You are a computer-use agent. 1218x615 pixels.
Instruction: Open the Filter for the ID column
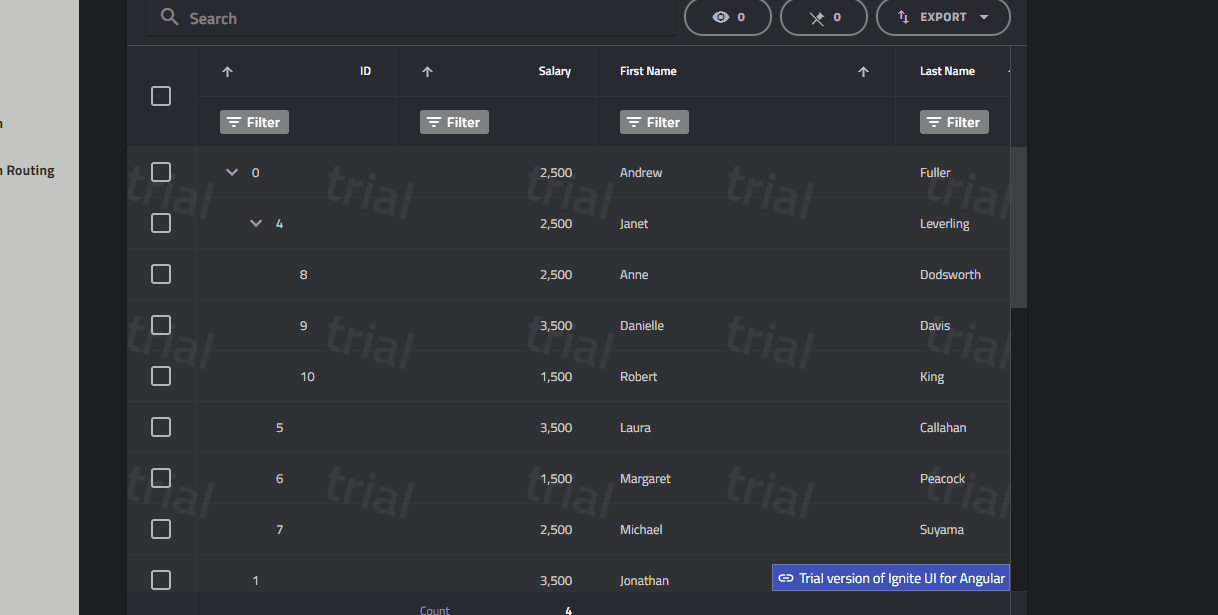point(253,121)
